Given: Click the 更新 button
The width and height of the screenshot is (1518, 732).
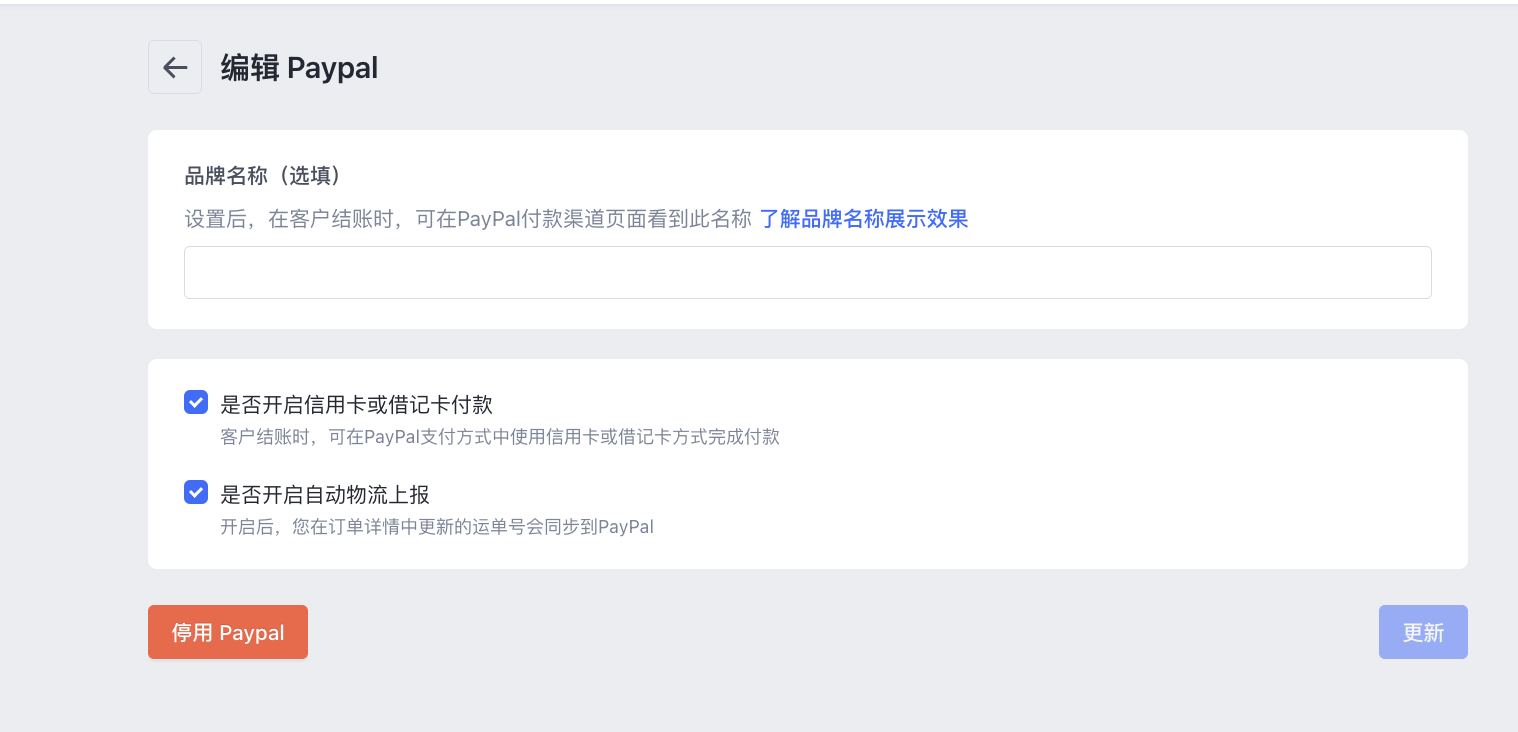Looking at the screenshot, I should click(1422, 632).
